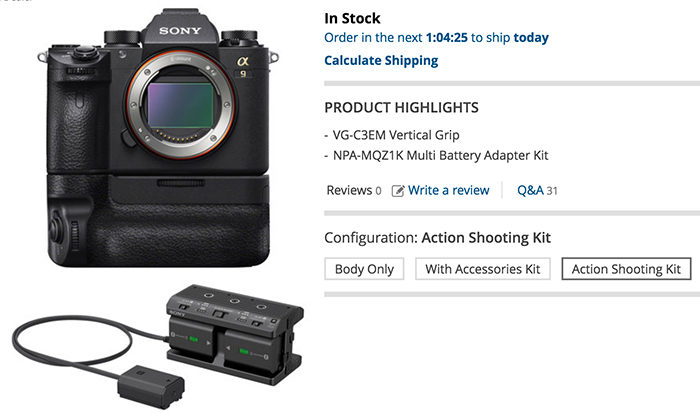
Task: Click Calculate Shipping
Action: 381,60
